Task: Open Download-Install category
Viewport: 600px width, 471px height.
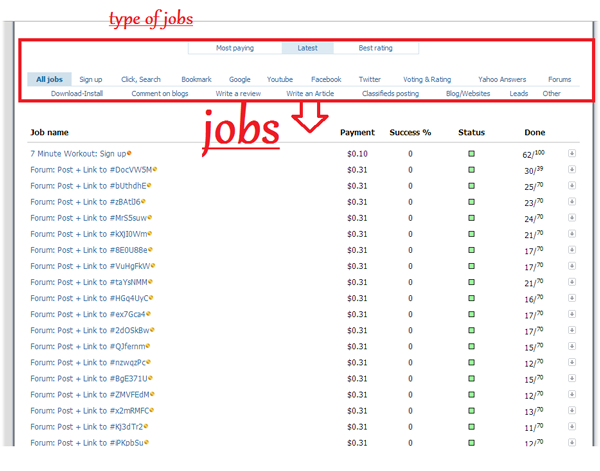Action: point(77,93)
